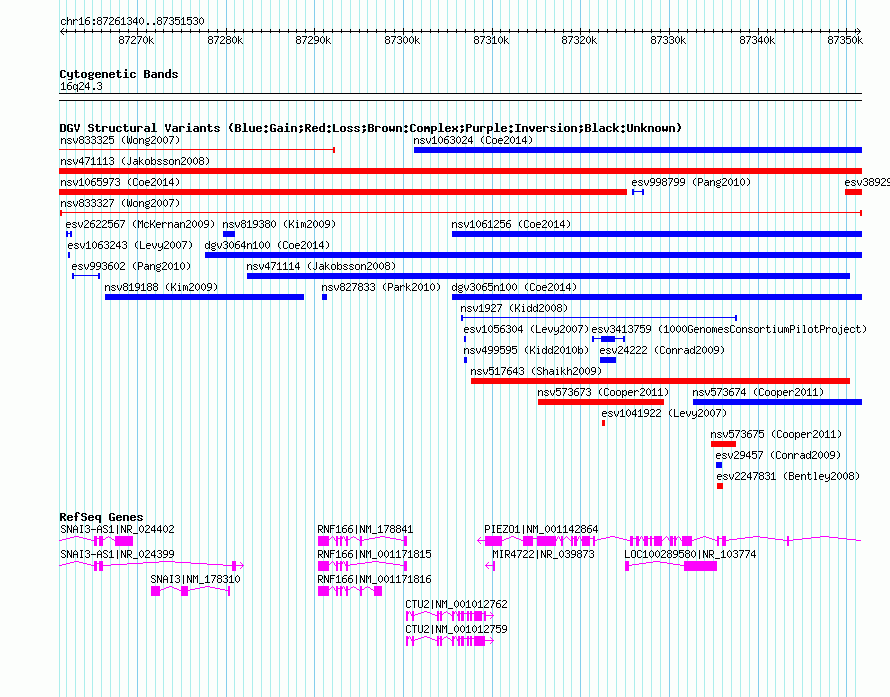890x697 pixels.
Task: Open the dgv3065n100 (Coe2014) label
Action: coord(514,287)
